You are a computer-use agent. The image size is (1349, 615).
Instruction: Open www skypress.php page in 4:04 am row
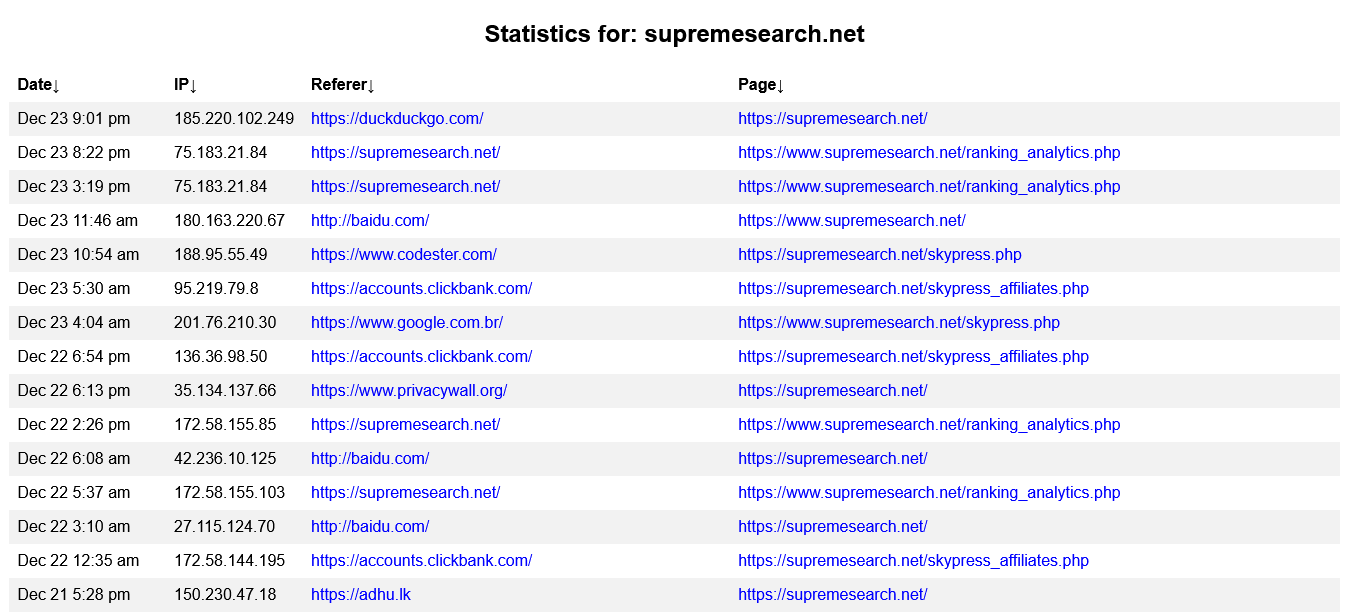[898, 323]
